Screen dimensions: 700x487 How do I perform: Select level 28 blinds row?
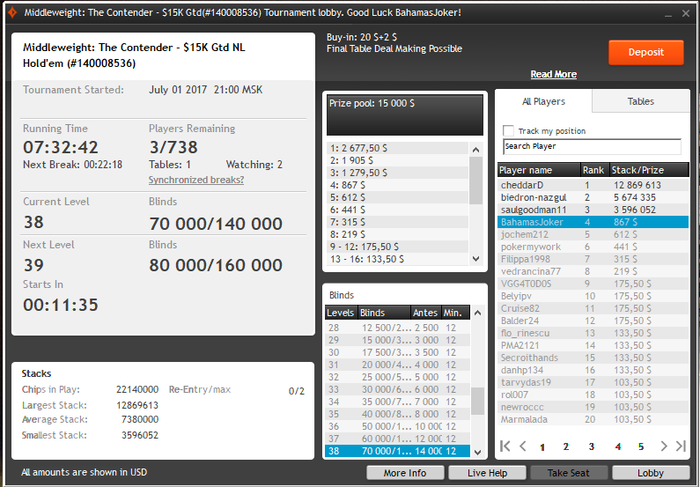[397, 328]
